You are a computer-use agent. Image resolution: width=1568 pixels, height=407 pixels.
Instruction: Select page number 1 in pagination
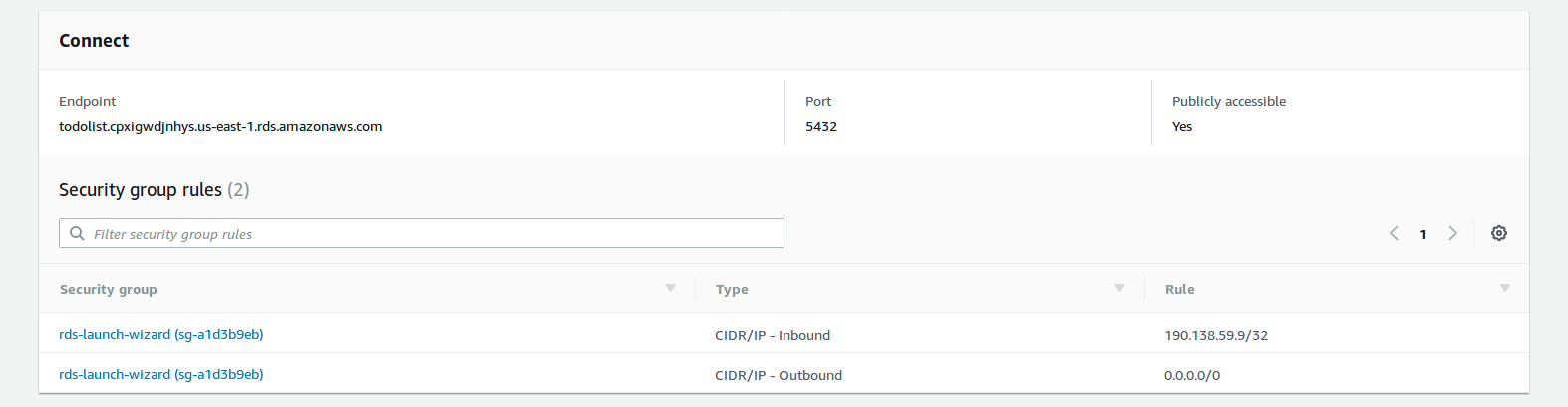click(x=1423, y=234)
